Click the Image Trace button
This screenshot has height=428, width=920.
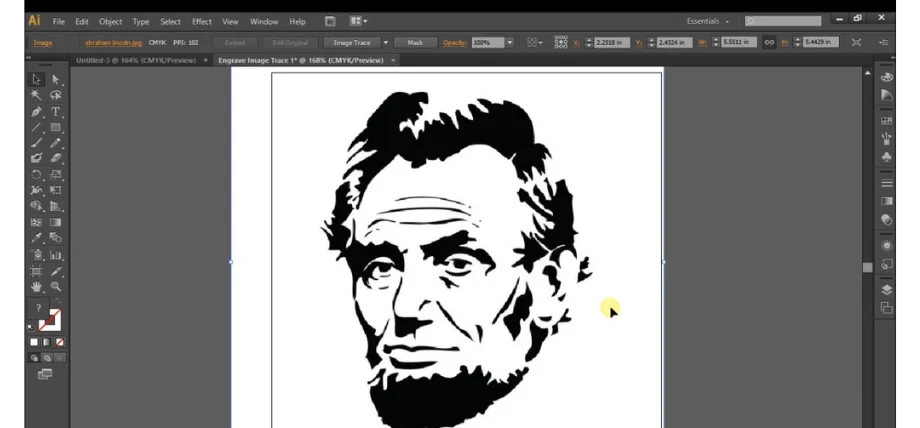(351, 42)
